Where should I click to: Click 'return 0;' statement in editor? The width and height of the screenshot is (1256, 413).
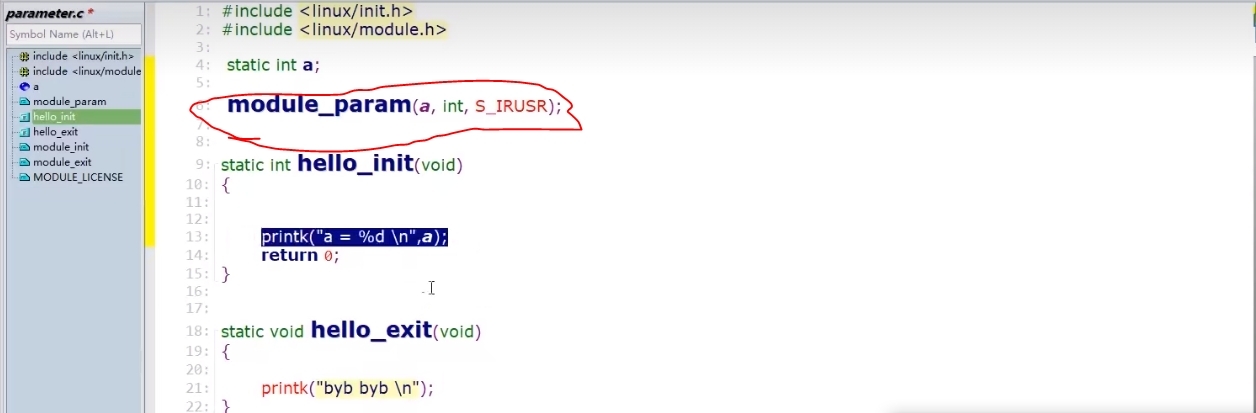tap(301, 255)
